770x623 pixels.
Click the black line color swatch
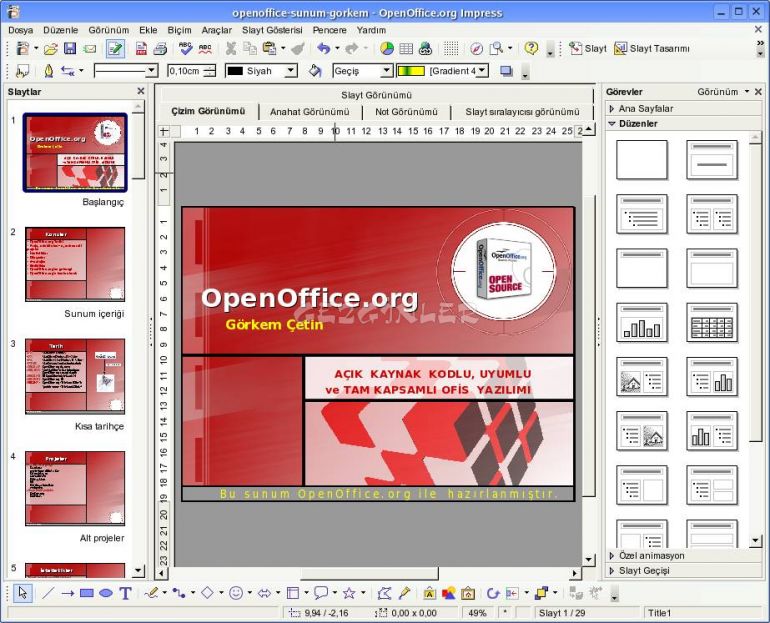point(235,71)
